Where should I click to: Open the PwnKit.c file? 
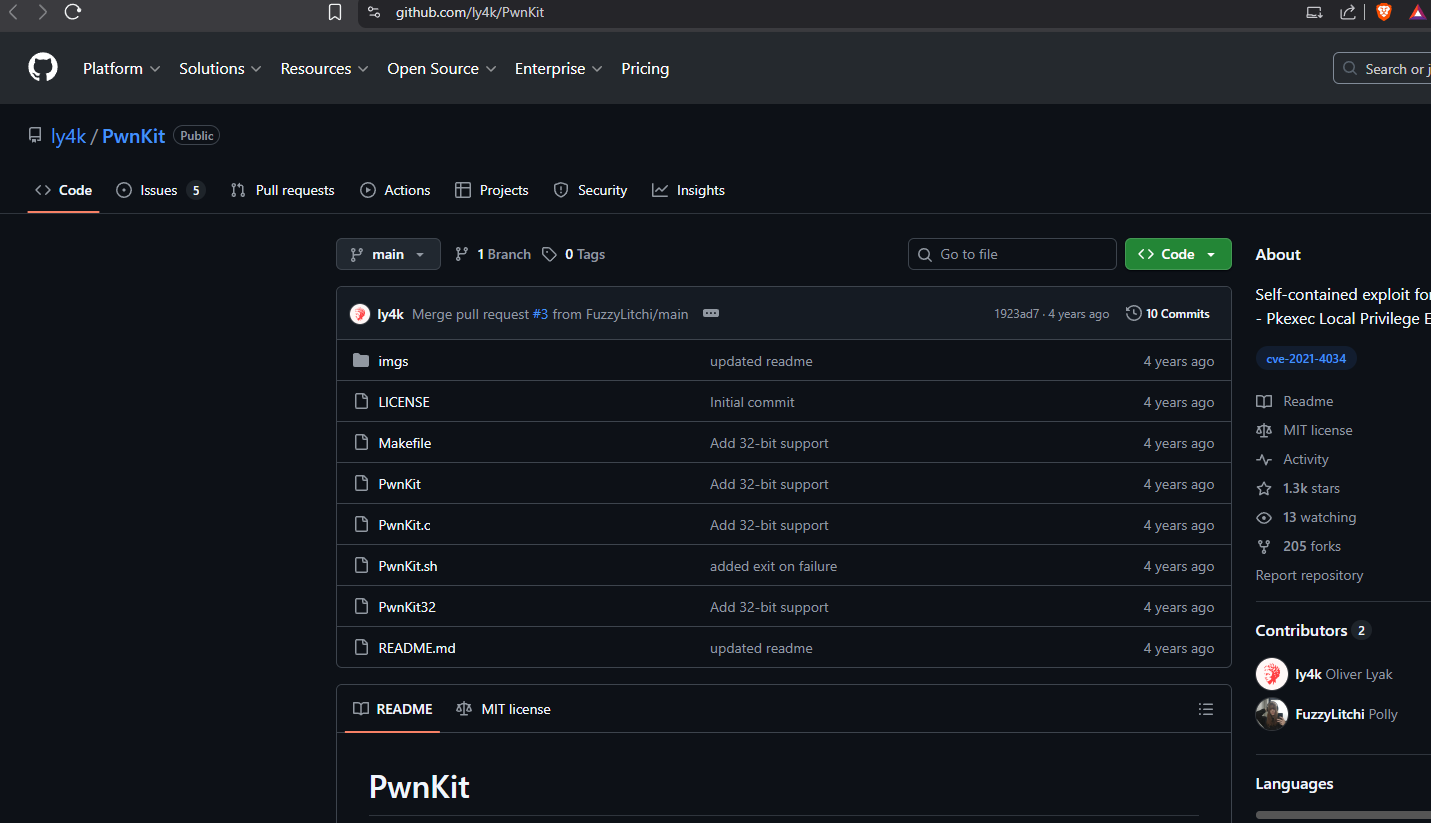[x=404, y=525]
